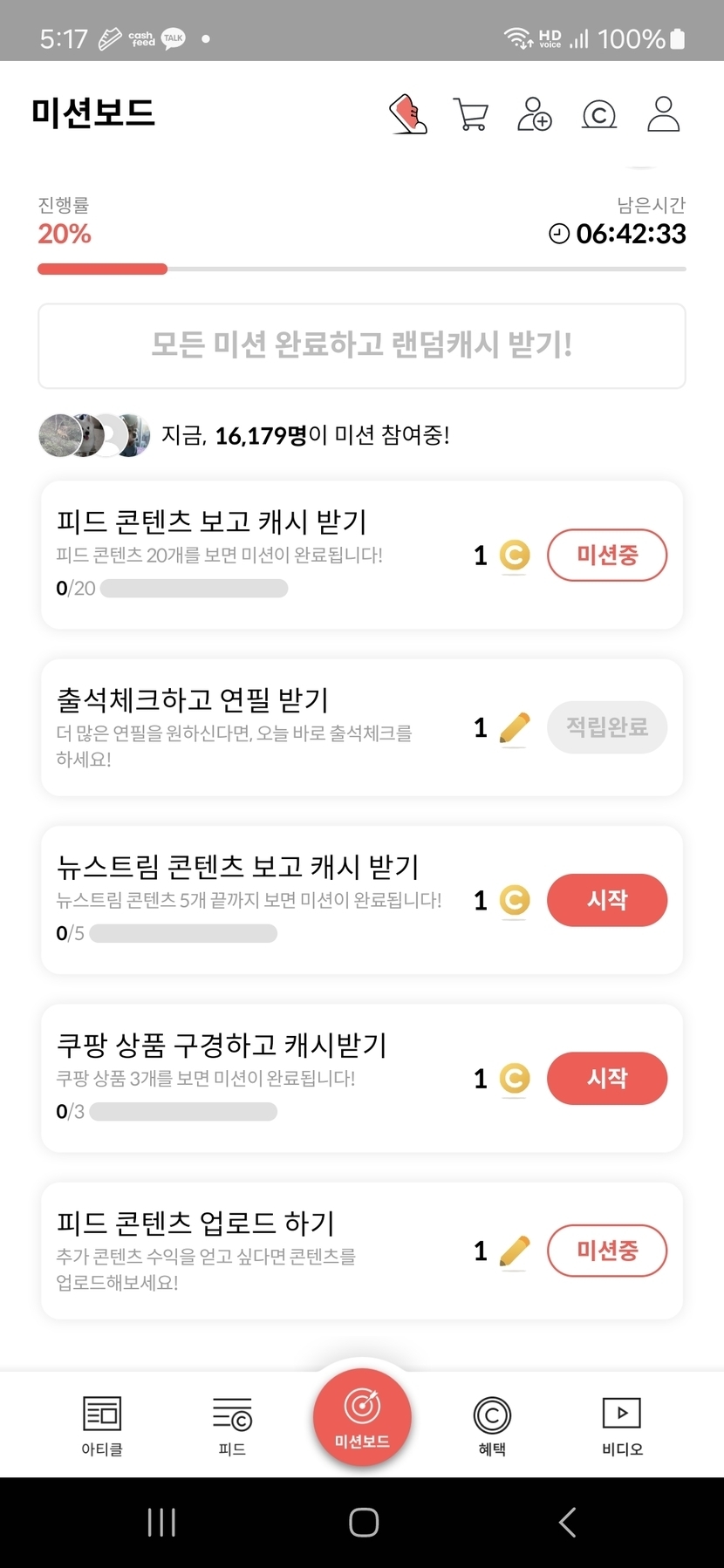Tap the 모든 미션 완료하고 랜덤캐시 받기 banner
This screenshot has height=1568, width=724.
click(362, 345)
